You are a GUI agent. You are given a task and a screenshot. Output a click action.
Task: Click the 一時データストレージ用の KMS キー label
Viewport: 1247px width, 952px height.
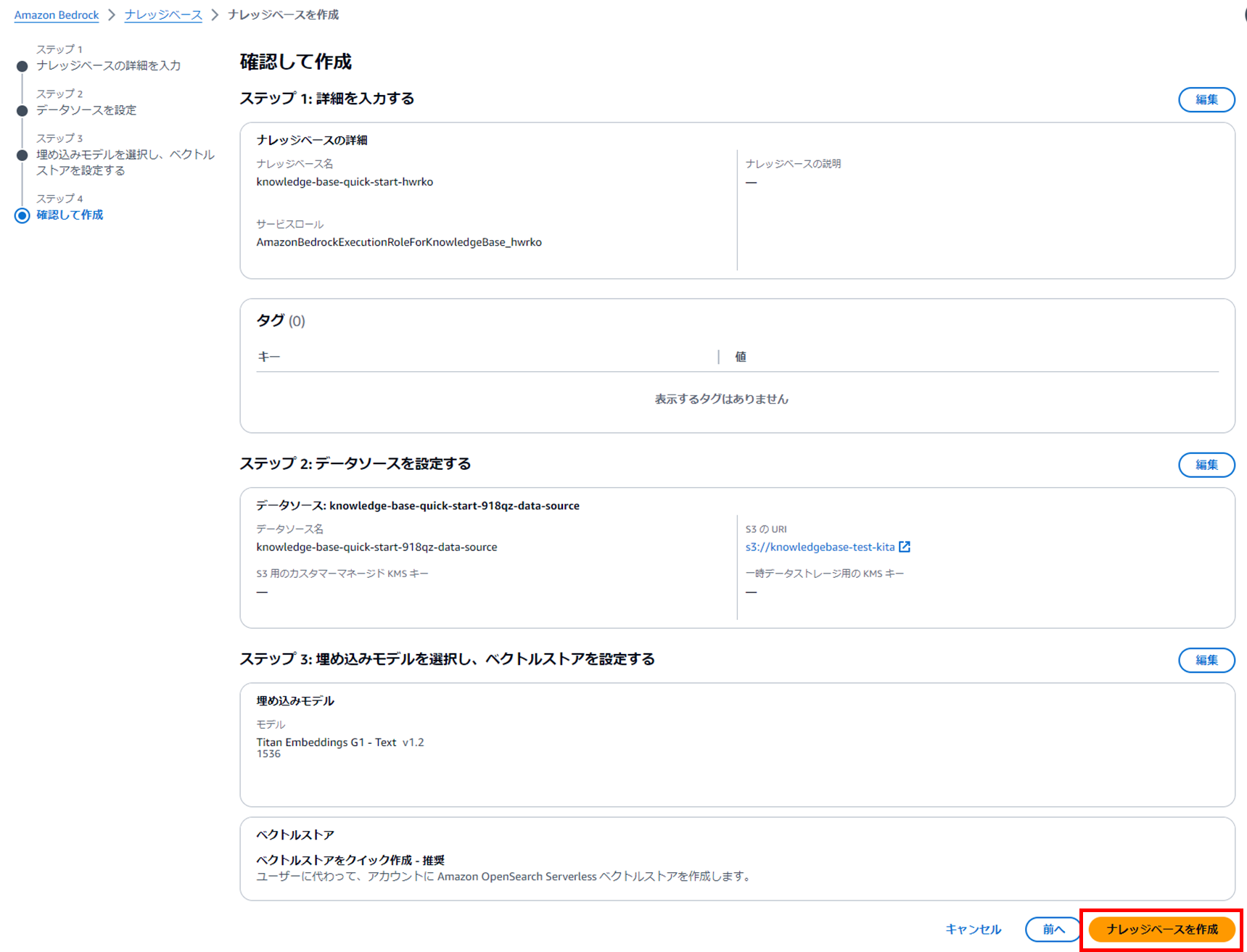825,574
